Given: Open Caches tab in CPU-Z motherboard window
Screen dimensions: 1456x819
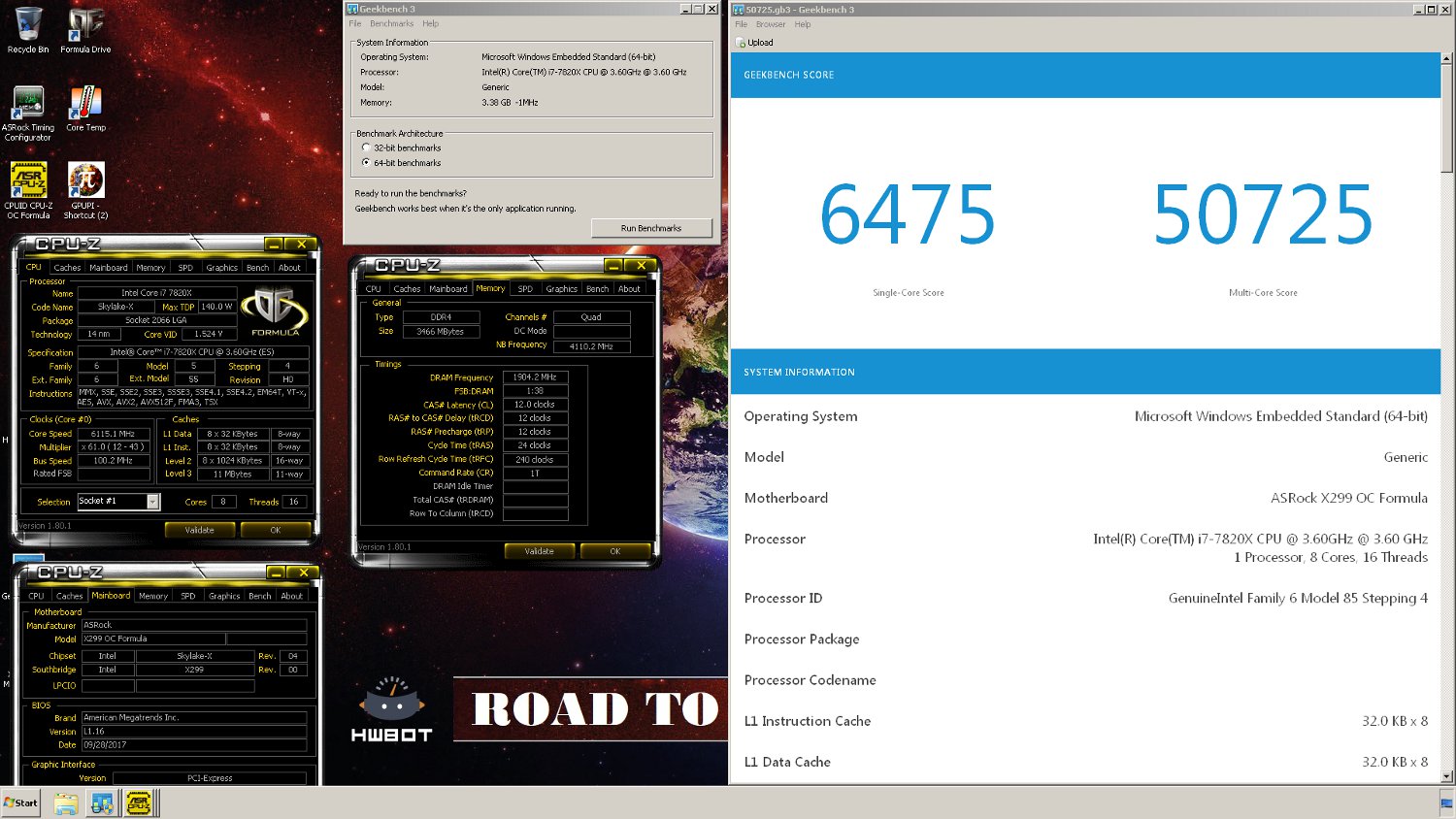Looking at the screenshot, I should (69, 596).
